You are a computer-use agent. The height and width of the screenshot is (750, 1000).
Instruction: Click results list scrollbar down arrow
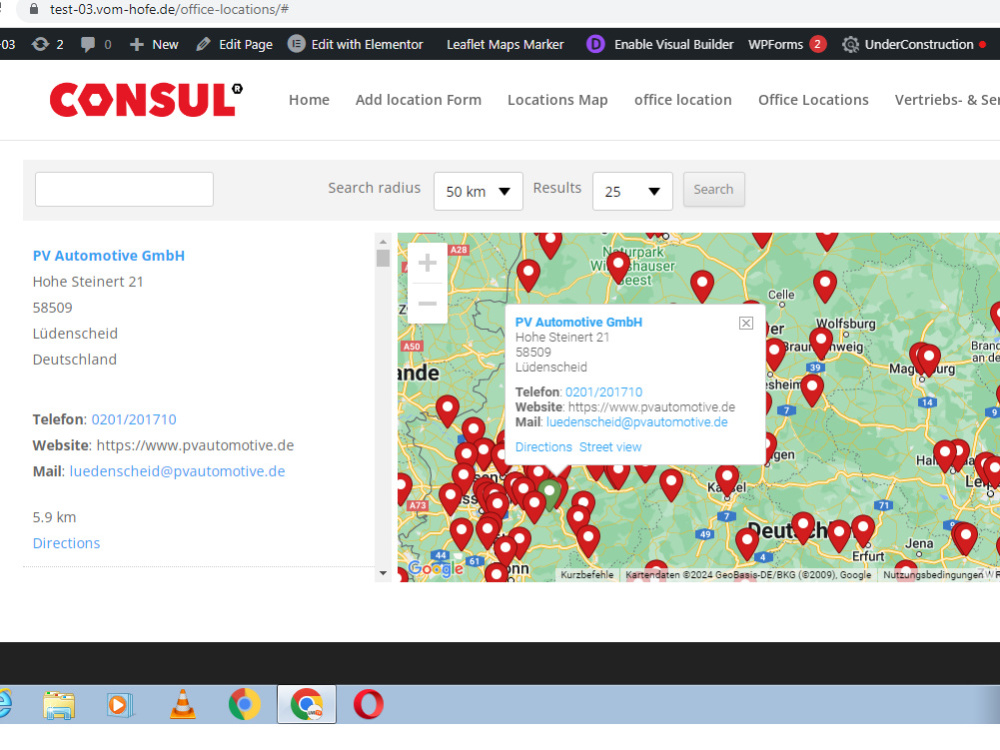pos(383,573)
